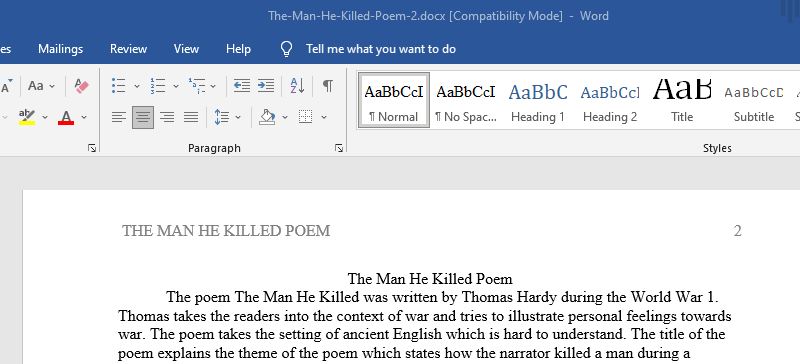The height and width of the screenshot is (364, 800).
Task: Click the words Thomas Hardy in the first line
Action: click(510, 297)
